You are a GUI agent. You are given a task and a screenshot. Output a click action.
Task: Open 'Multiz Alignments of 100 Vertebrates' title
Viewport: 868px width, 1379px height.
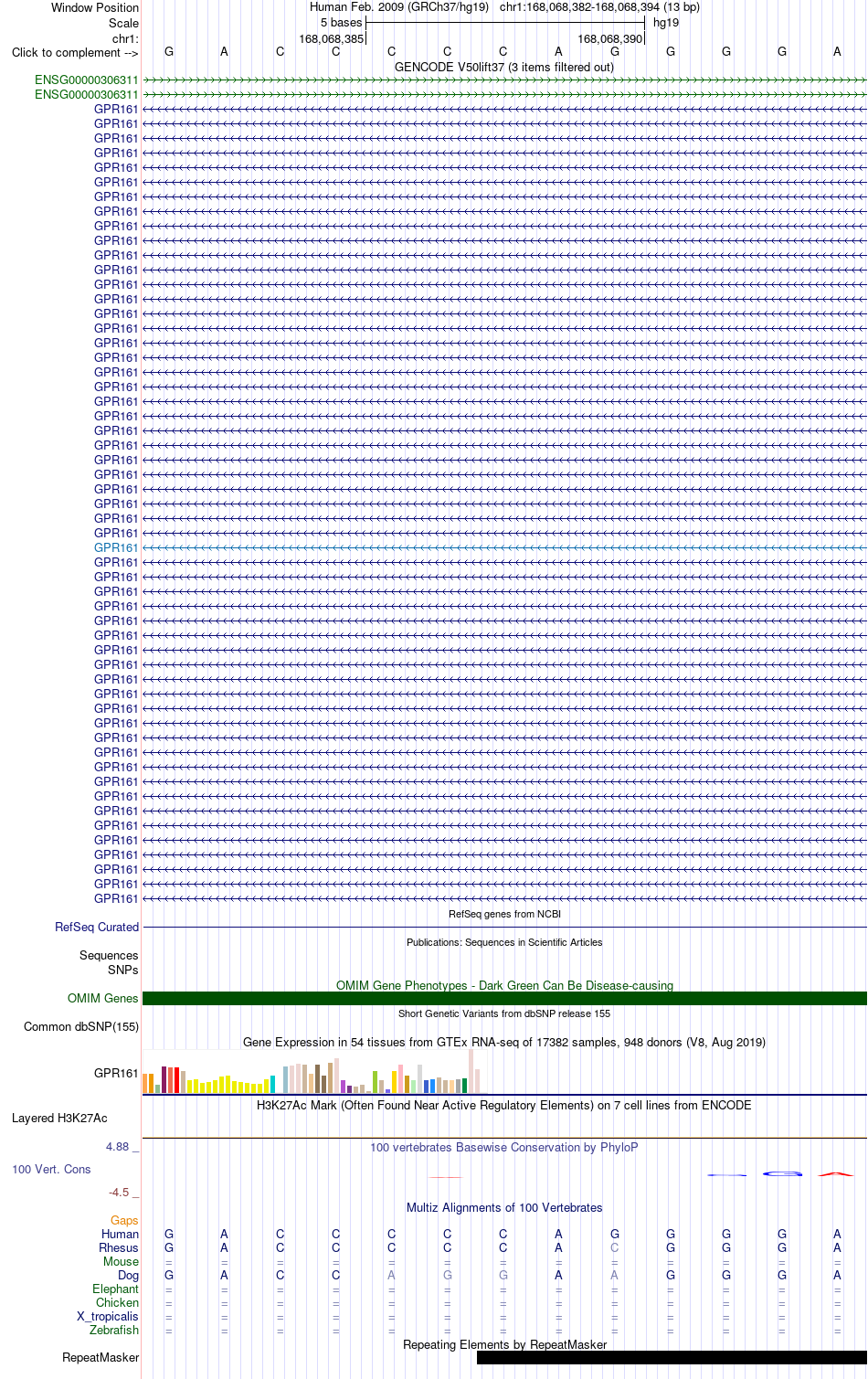[504, 1207]
